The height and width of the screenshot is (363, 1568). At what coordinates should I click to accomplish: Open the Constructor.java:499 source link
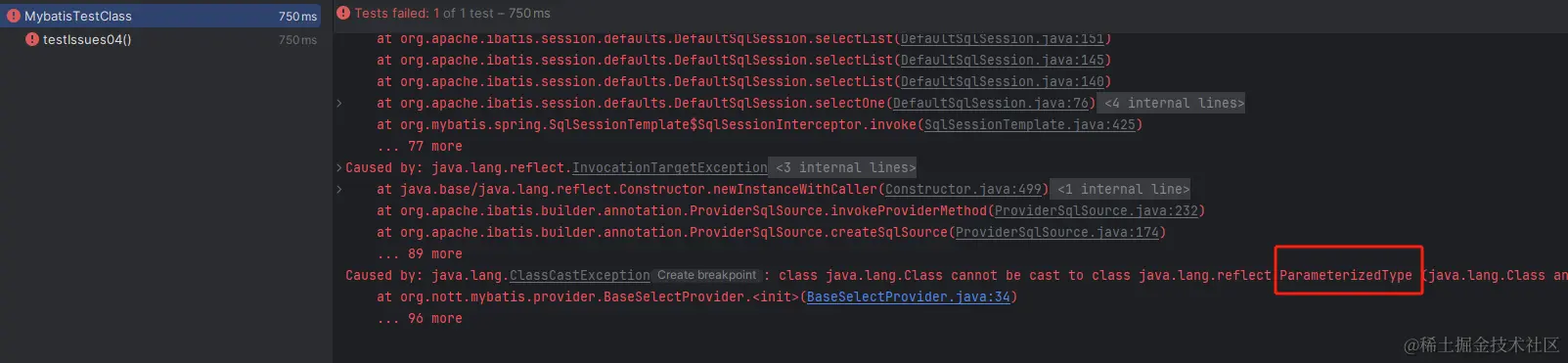pos(963,189)
